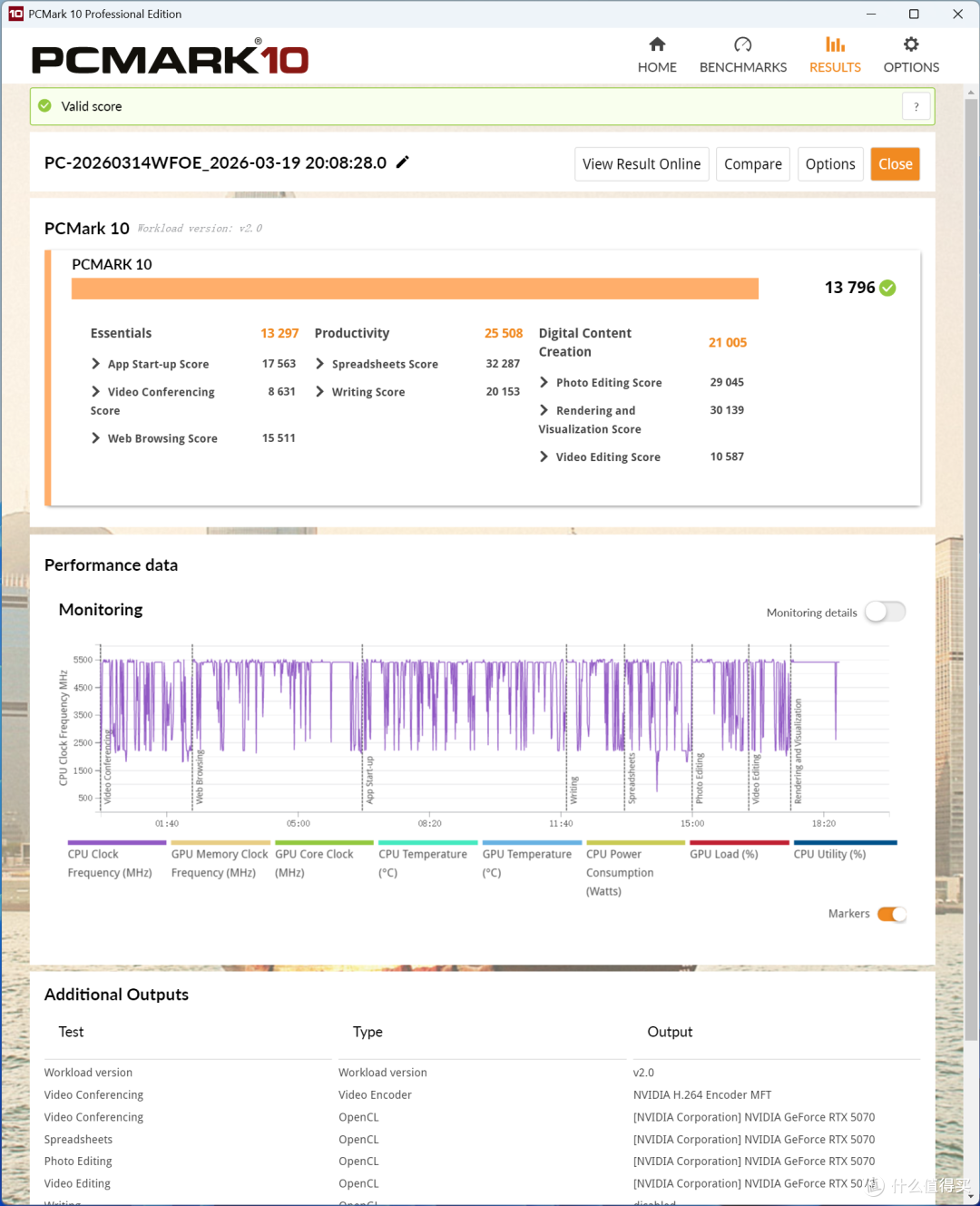Click the Compare button
The height and width of the screenshot is (1206, 980).
(x=753, y=164)
